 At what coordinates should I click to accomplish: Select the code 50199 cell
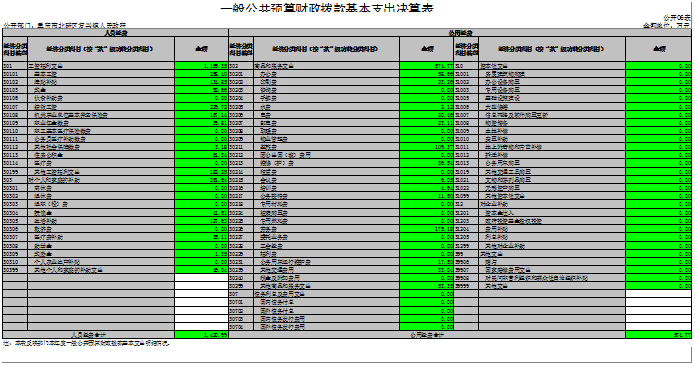(x=15, y=172)
